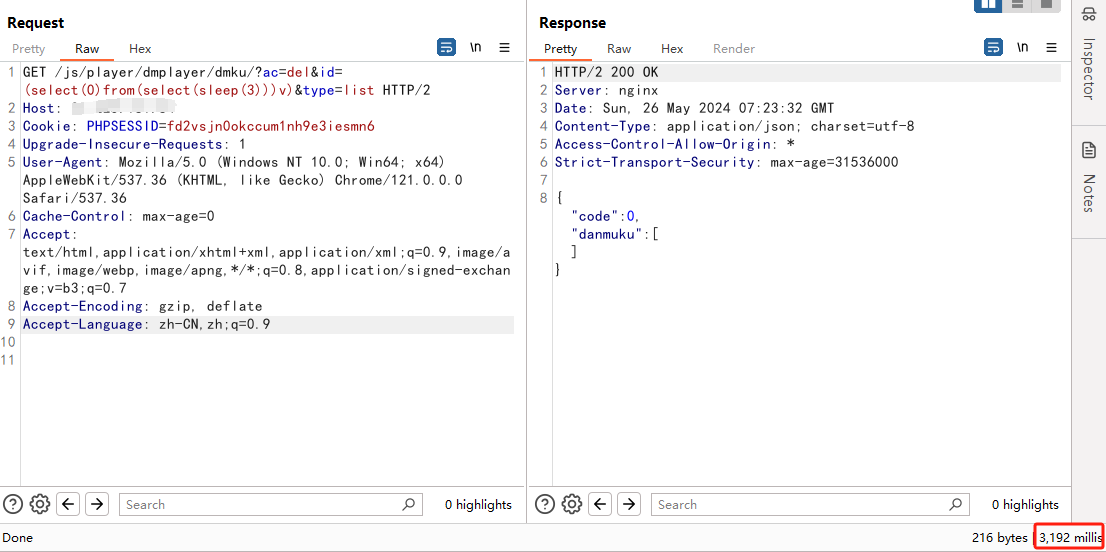
Task: Click the help icon below Response panel
Action: pos(545,504)
